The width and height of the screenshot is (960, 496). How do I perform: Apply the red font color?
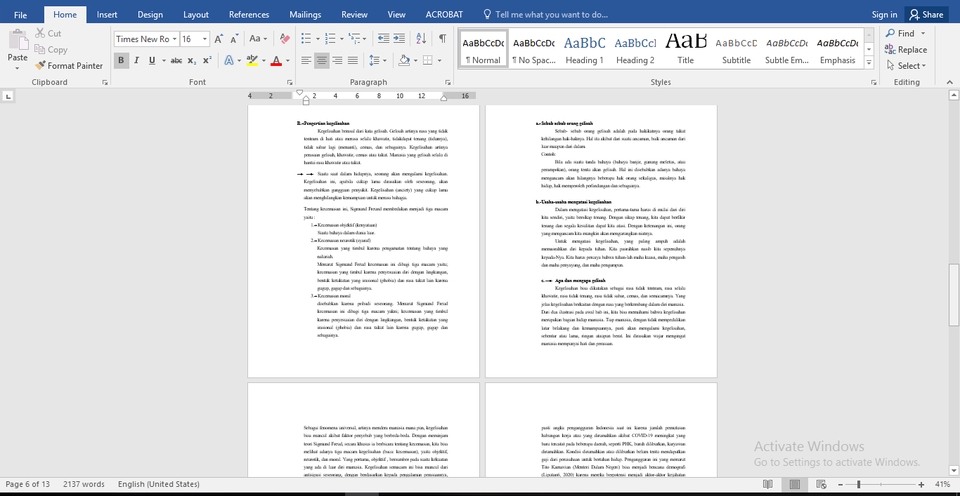276,60
